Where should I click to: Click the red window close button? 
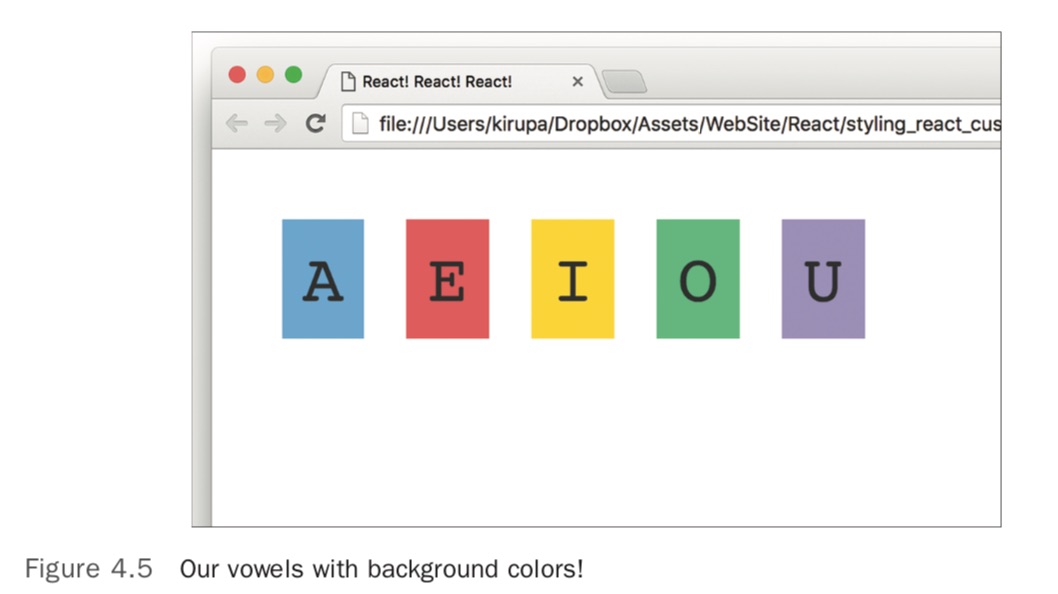[x=237, y=75]
